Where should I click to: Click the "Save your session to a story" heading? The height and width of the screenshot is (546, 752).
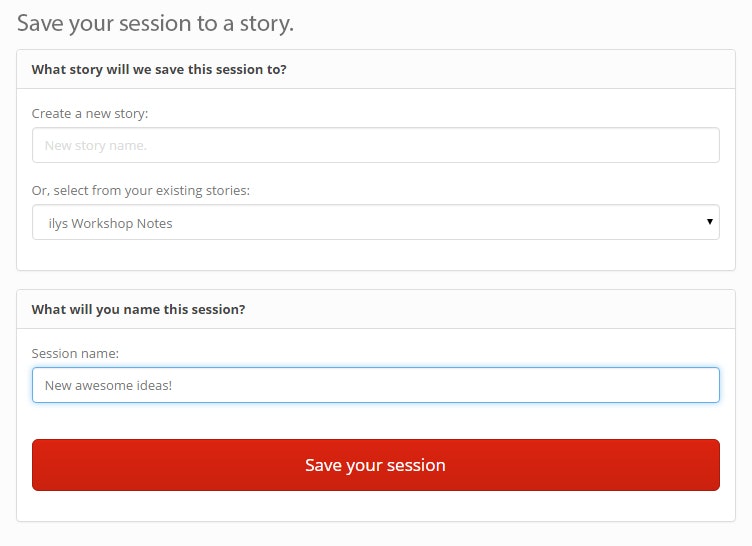tap(155, 23)
